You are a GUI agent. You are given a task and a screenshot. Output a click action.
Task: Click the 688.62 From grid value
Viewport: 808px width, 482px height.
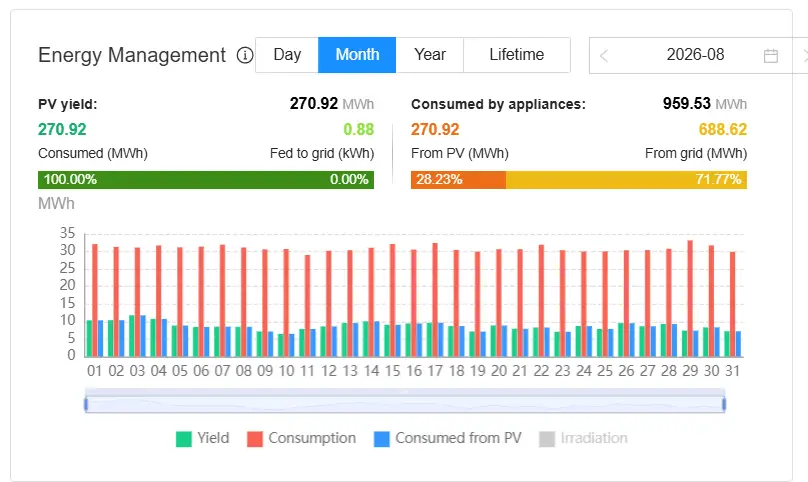point(722,129)
